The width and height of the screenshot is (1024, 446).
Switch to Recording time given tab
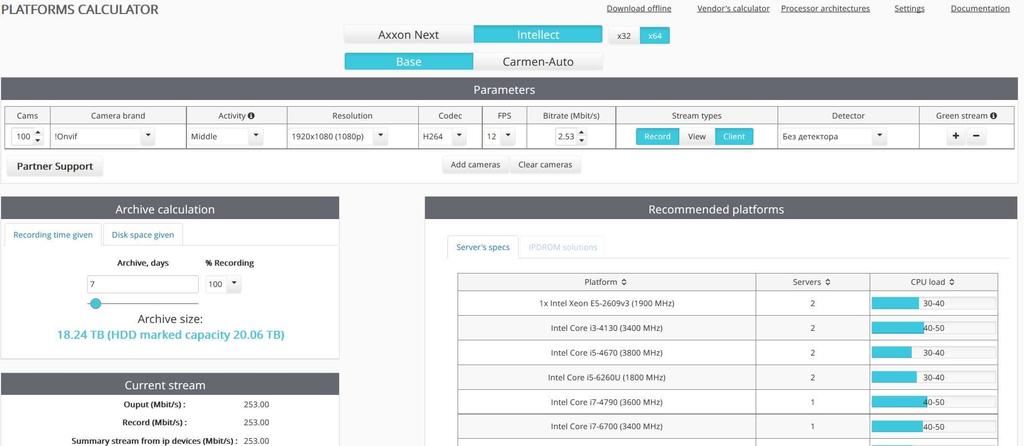[x=53, y=234]
